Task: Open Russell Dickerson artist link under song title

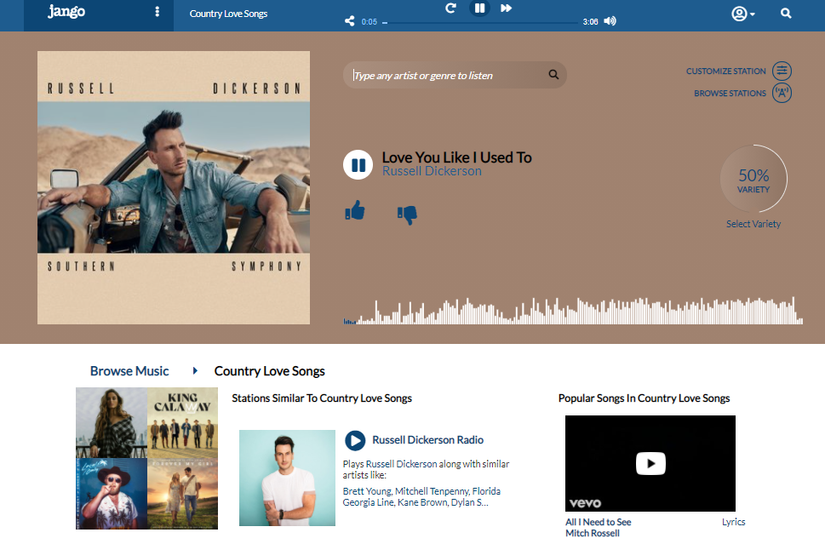Action: pos(431,171)
